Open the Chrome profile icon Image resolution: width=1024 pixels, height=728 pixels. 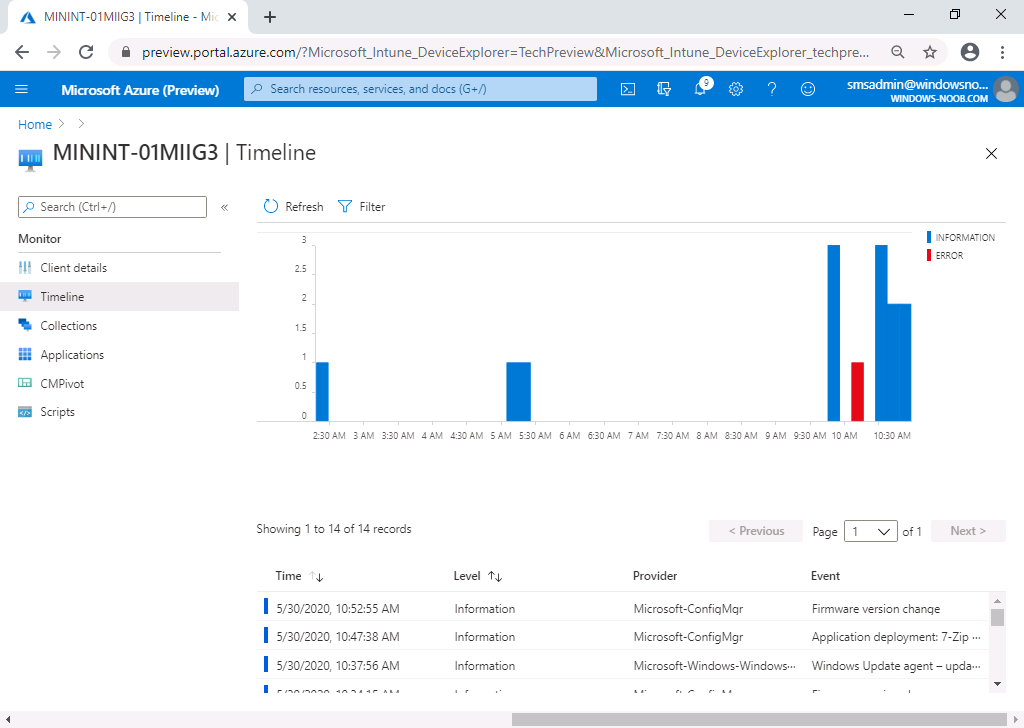[x=970, y=52]
